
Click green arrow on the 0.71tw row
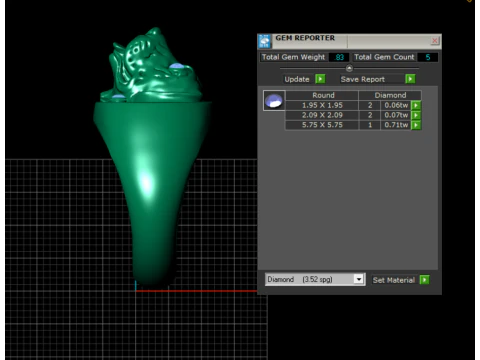point(416,125)
